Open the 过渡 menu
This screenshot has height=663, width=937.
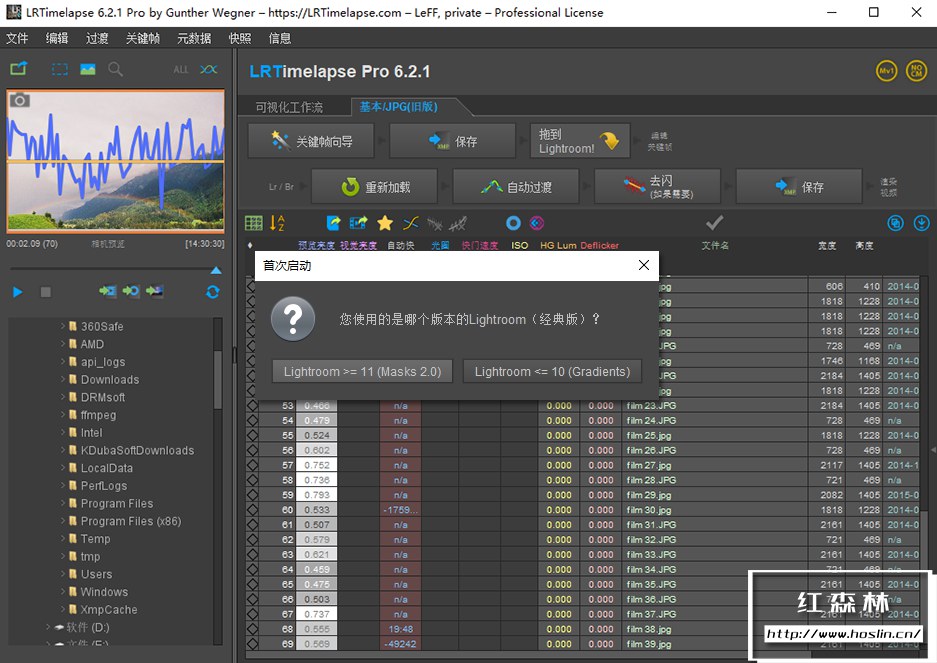[97, 38]
